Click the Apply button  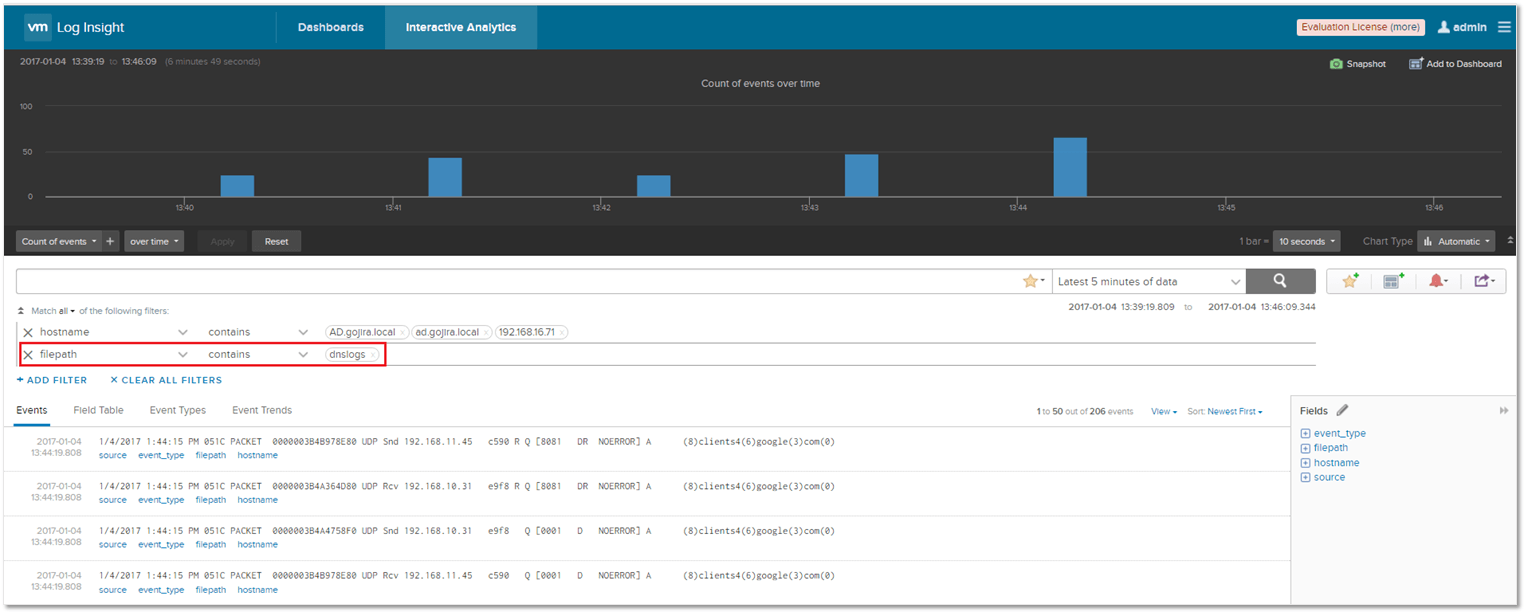(x=222, y=241)
